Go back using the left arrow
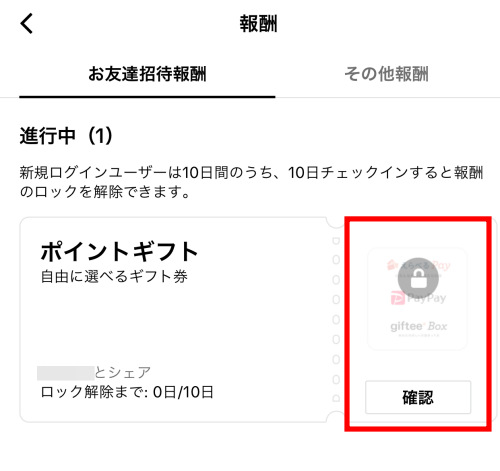 [27, 23]
